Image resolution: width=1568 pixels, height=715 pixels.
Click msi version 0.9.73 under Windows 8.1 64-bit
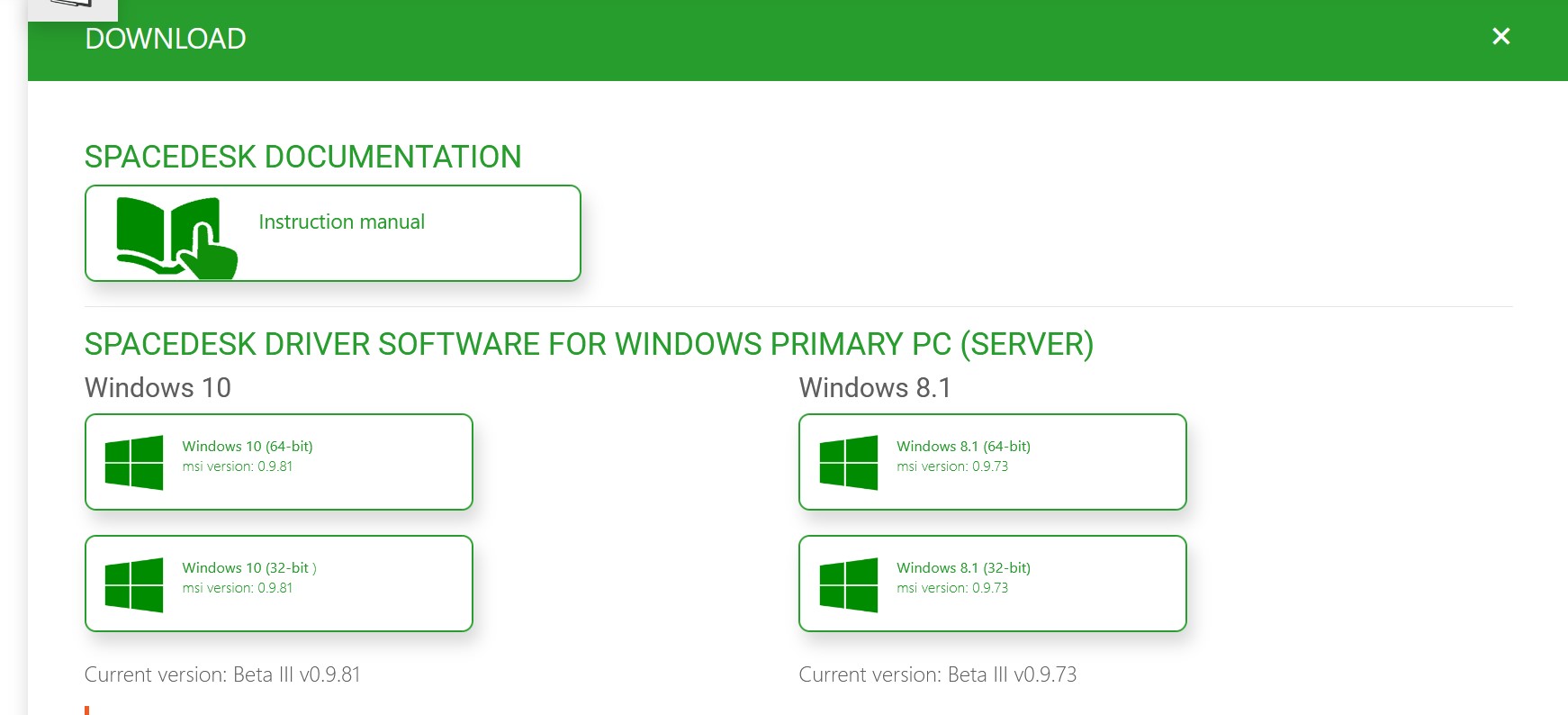coord(952,466)
